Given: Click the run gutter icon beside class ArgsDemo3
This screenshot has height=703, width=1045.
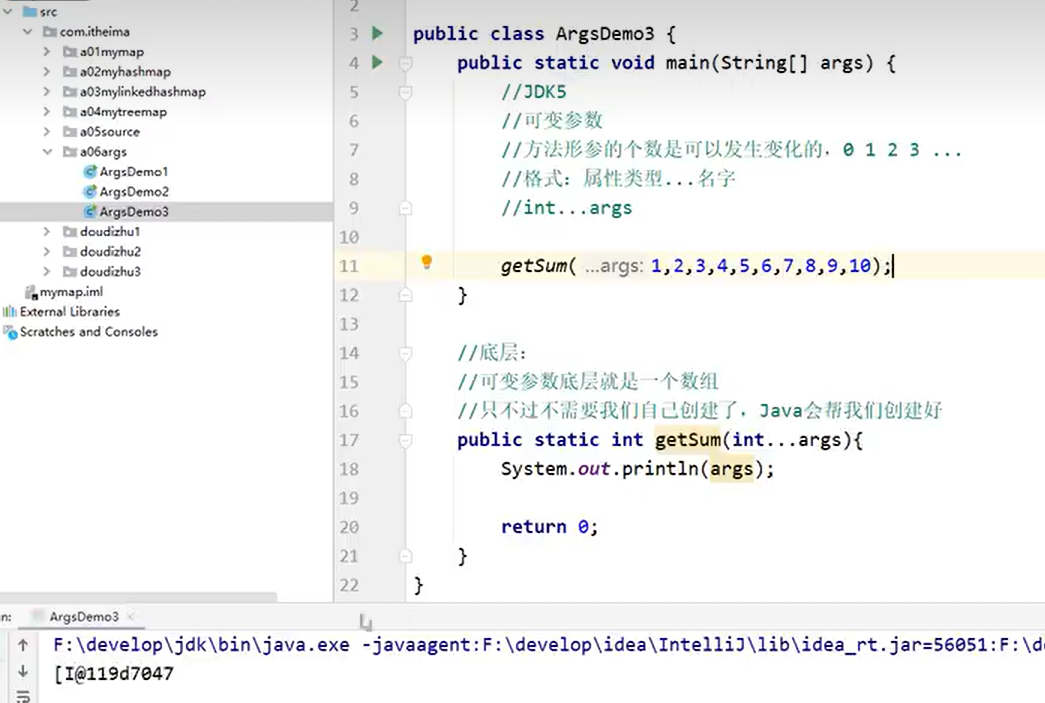Looking at the screenshot, I should [377, 33].
